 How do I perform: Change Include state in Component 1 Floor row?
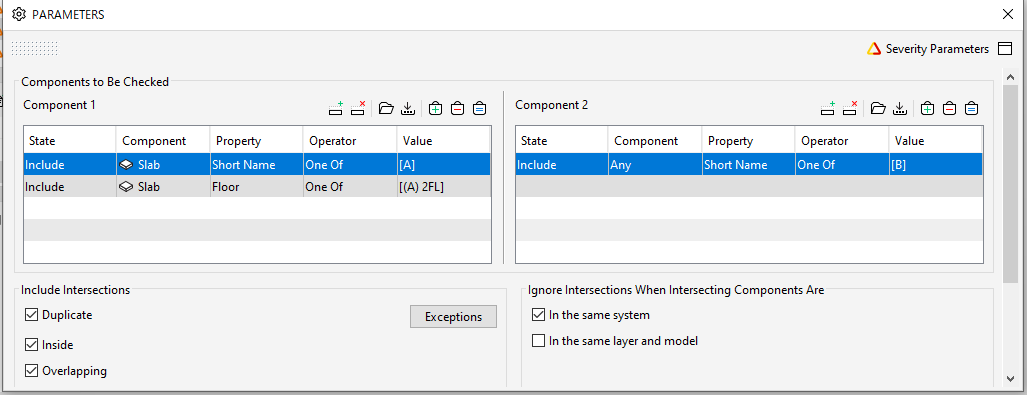click(x=70, y=187)
